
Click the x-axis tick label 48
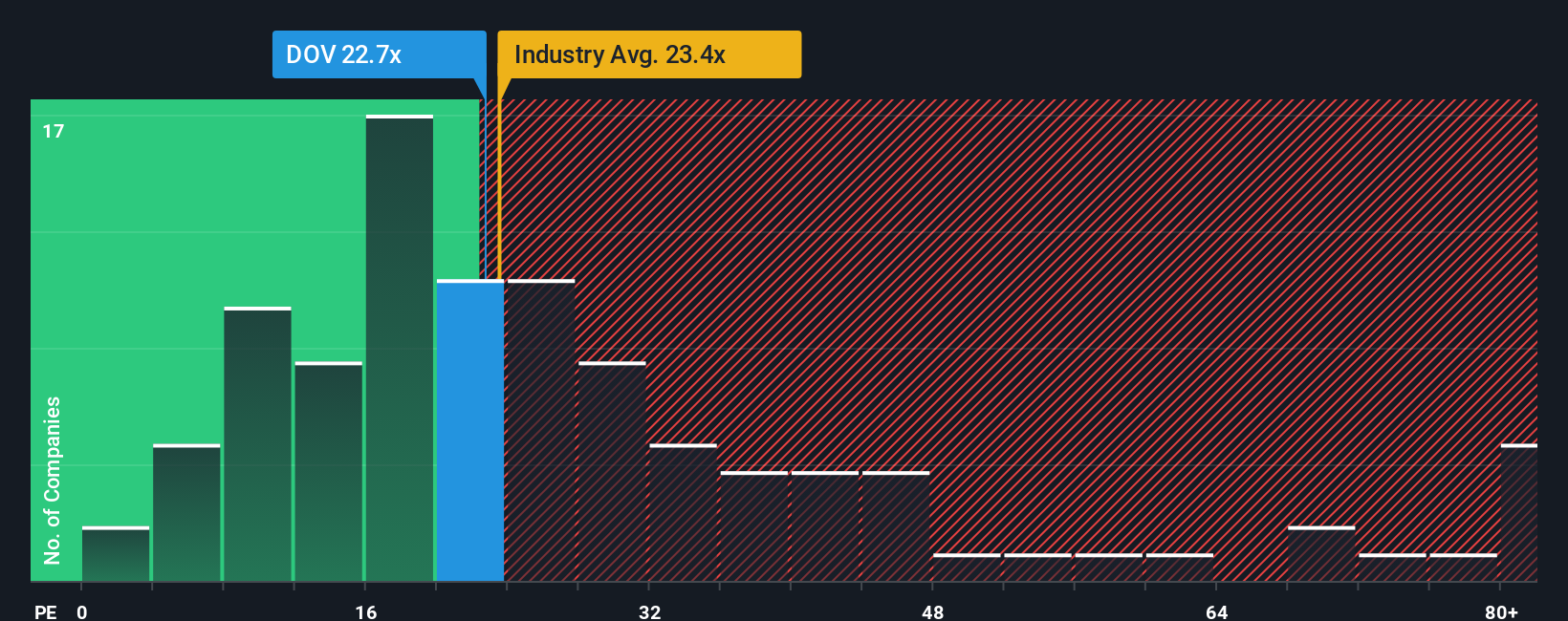(x=933, y=611)
